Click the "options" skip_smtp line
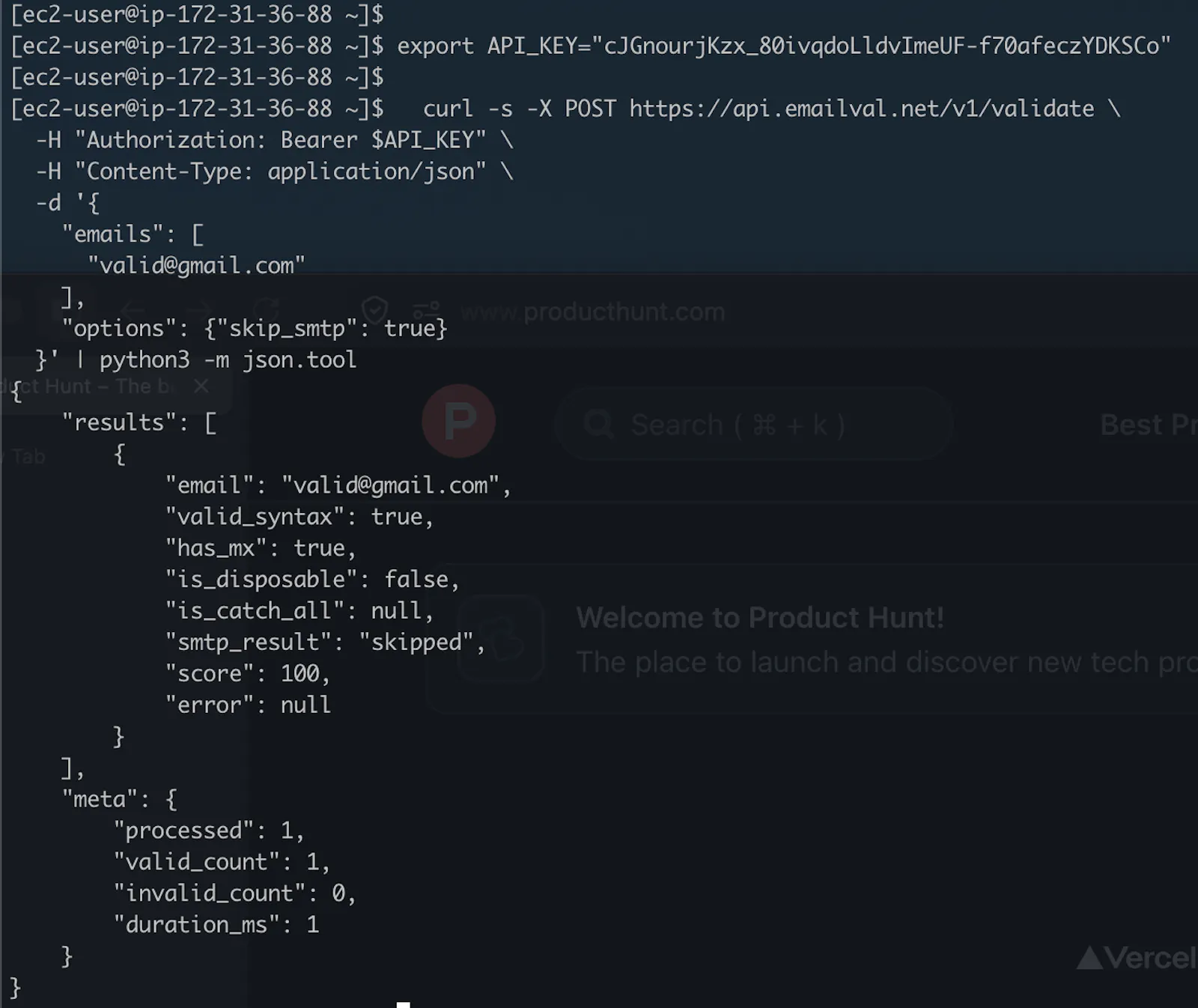The width and height of the screenshot is (1198, 1008). pos(255,329)
